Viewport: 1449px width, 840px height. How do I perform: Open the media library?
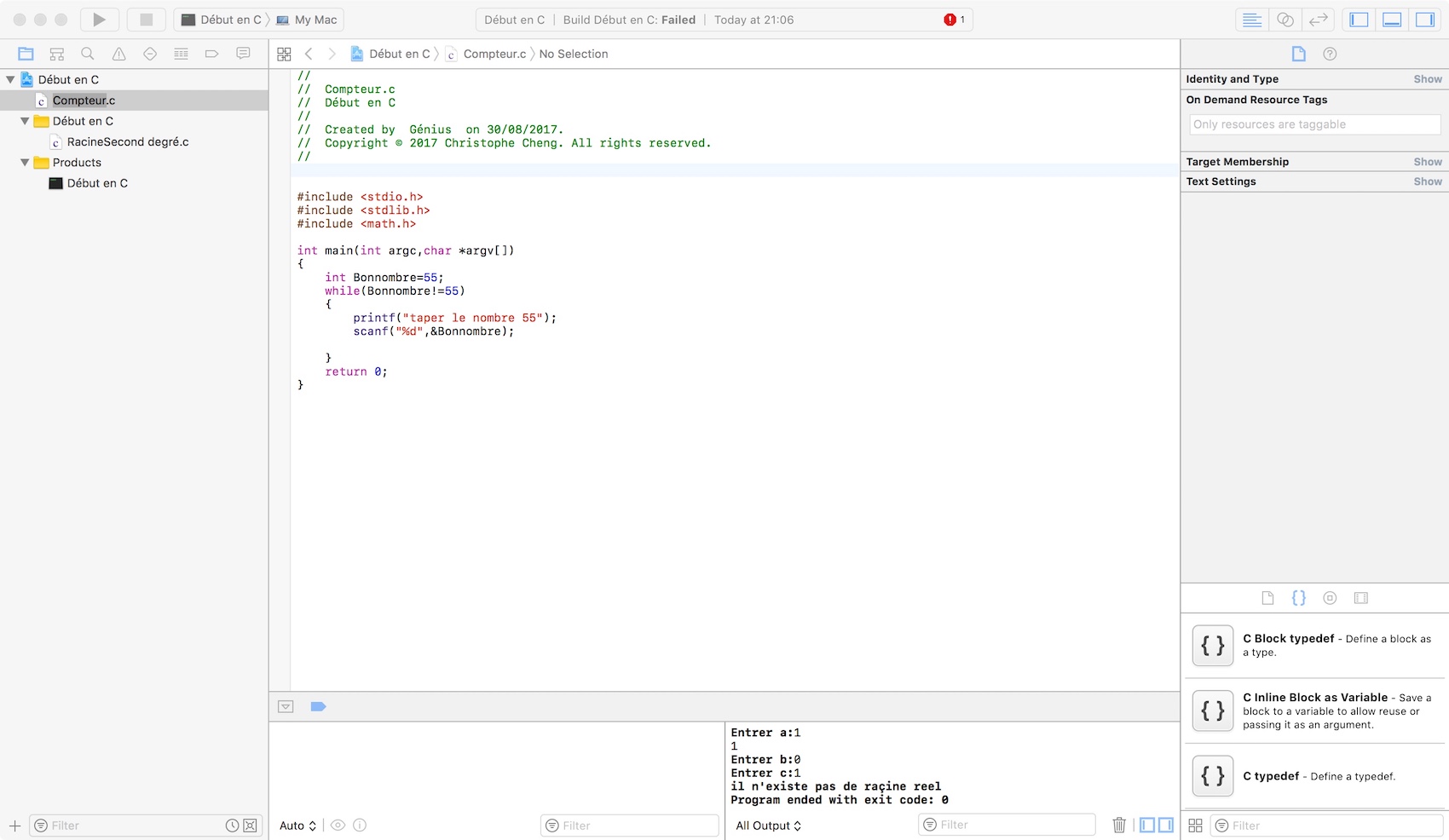tap(1361, 598)
